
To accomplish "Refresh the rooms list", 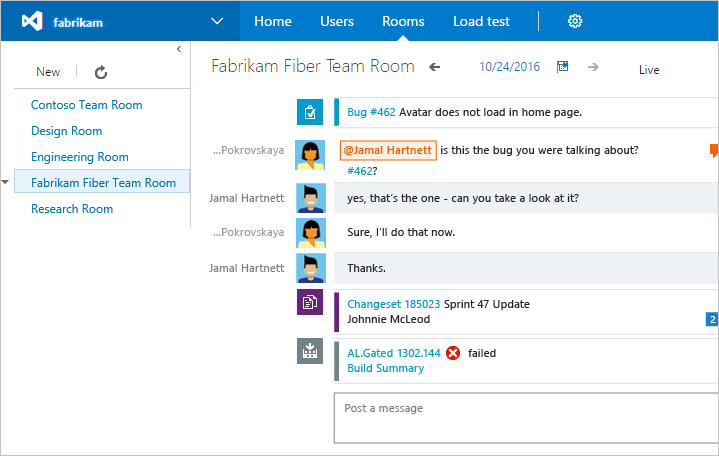I will 101,72.
